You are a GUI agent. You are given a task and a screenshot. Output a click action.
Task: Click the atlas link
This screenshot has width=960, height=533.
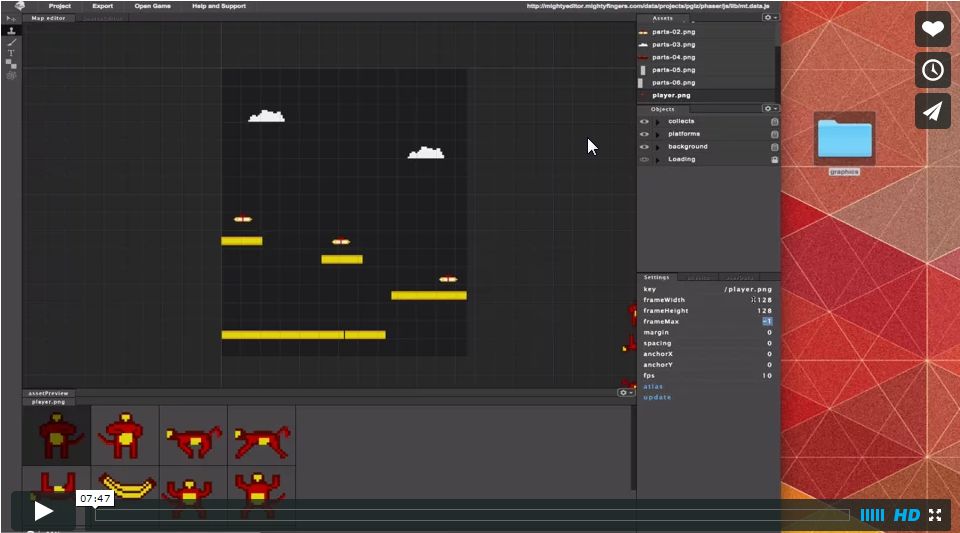tap(653, 387)
